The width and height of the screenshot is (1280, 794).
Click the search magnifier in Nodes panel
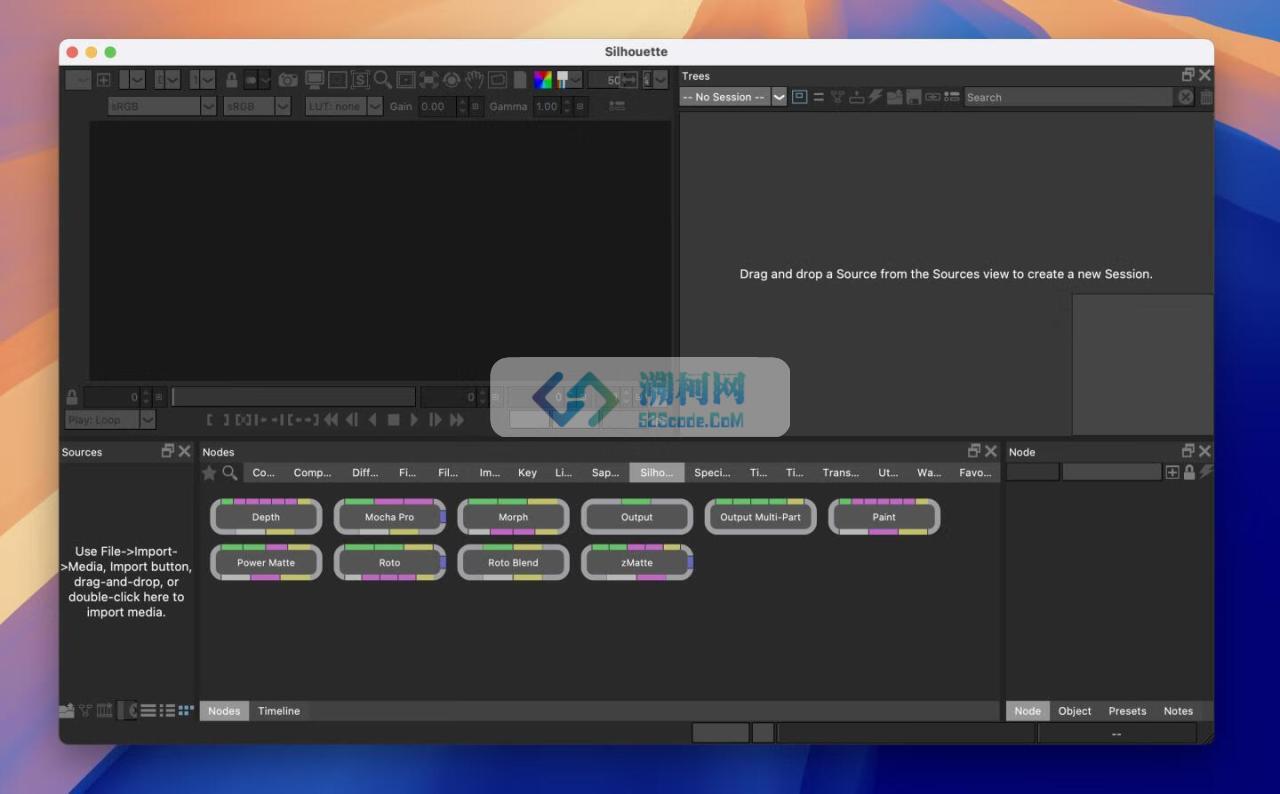[229, 473]
